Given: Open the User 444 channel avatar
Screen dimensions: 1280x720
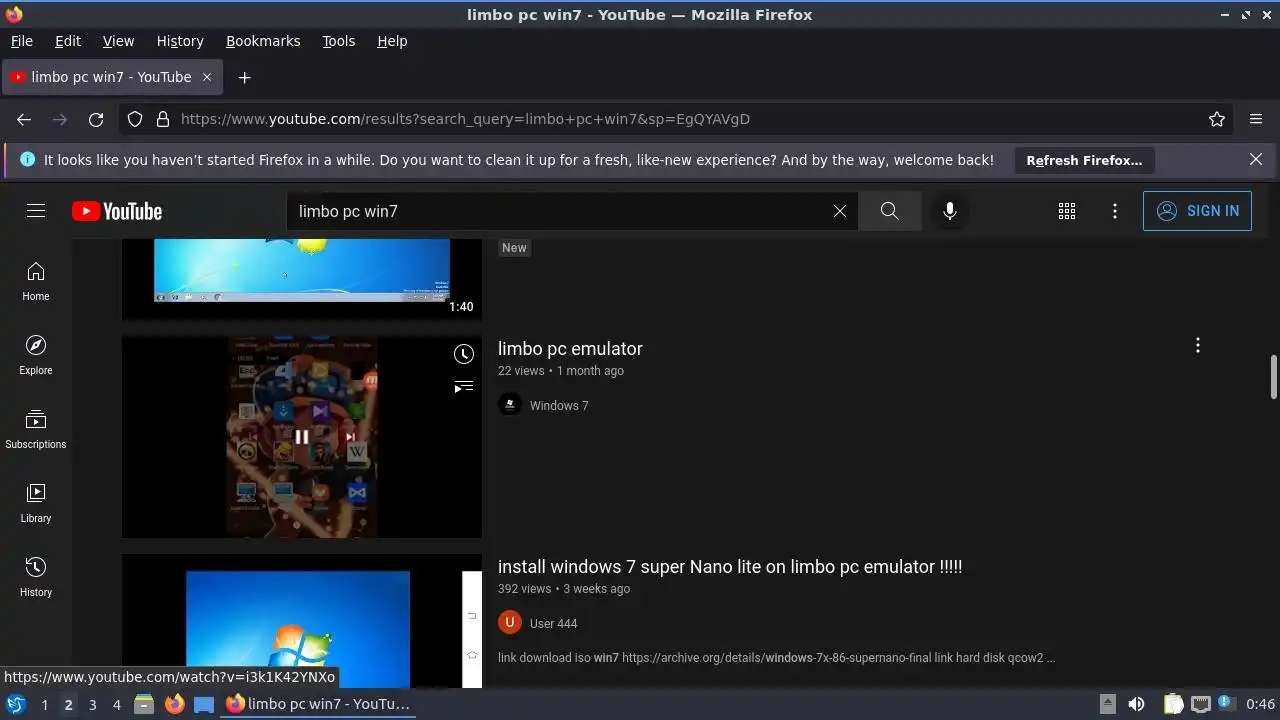Looking at the screenshot, I should 510,623.
